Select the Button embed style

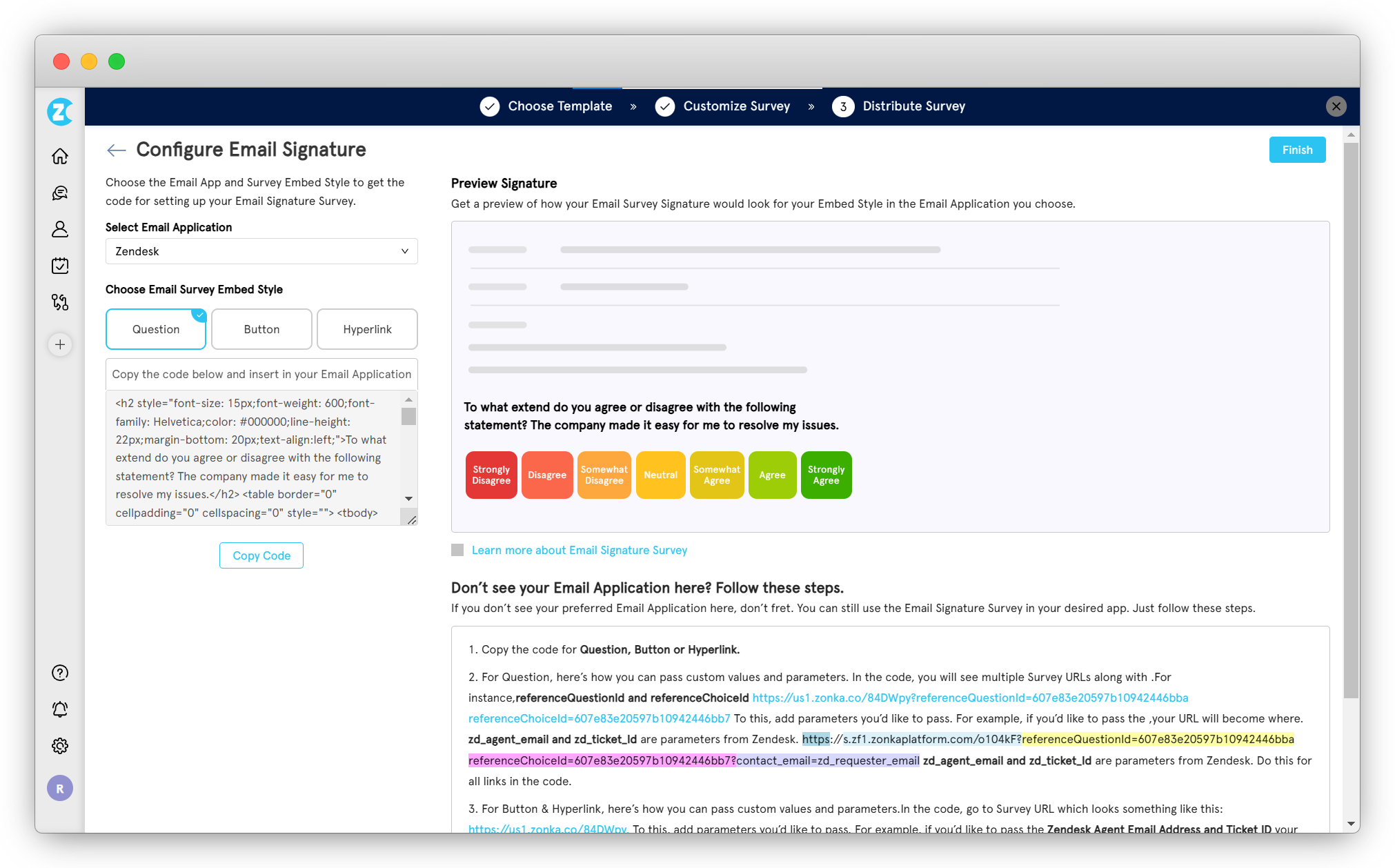261,329
